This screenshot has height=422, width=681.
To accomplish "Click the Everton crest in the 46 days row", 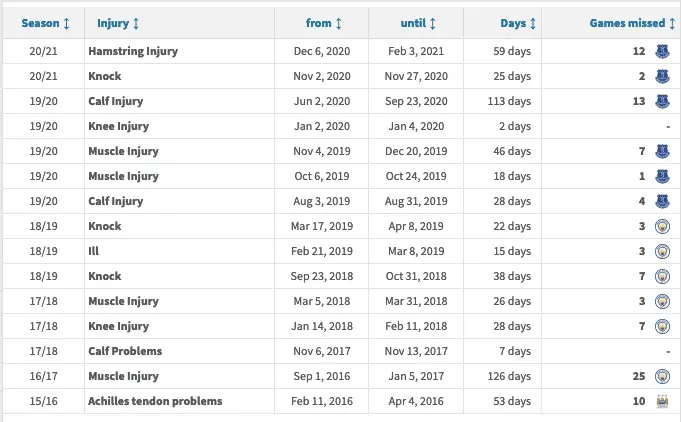I will (x=661, y=151).
